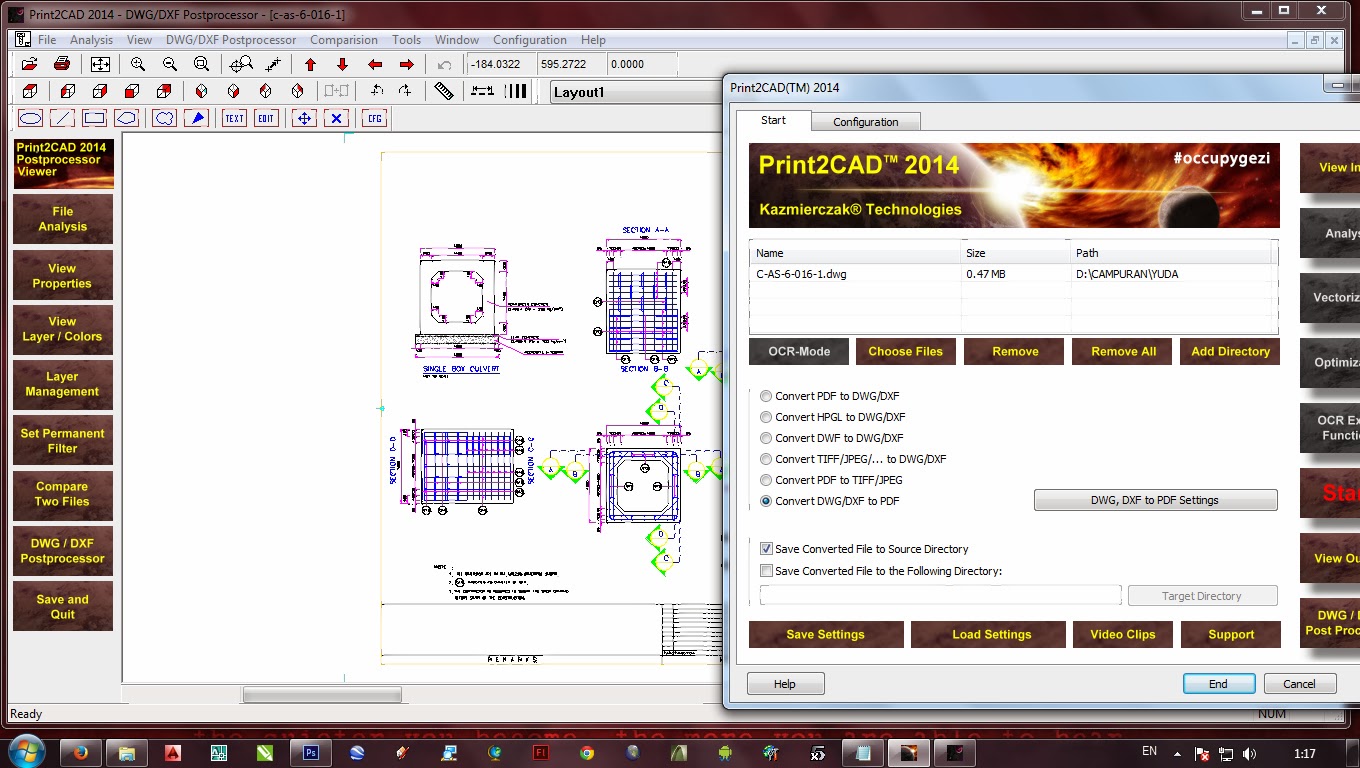
Task: Click the pan down red arrow
Action: point(342,64)
